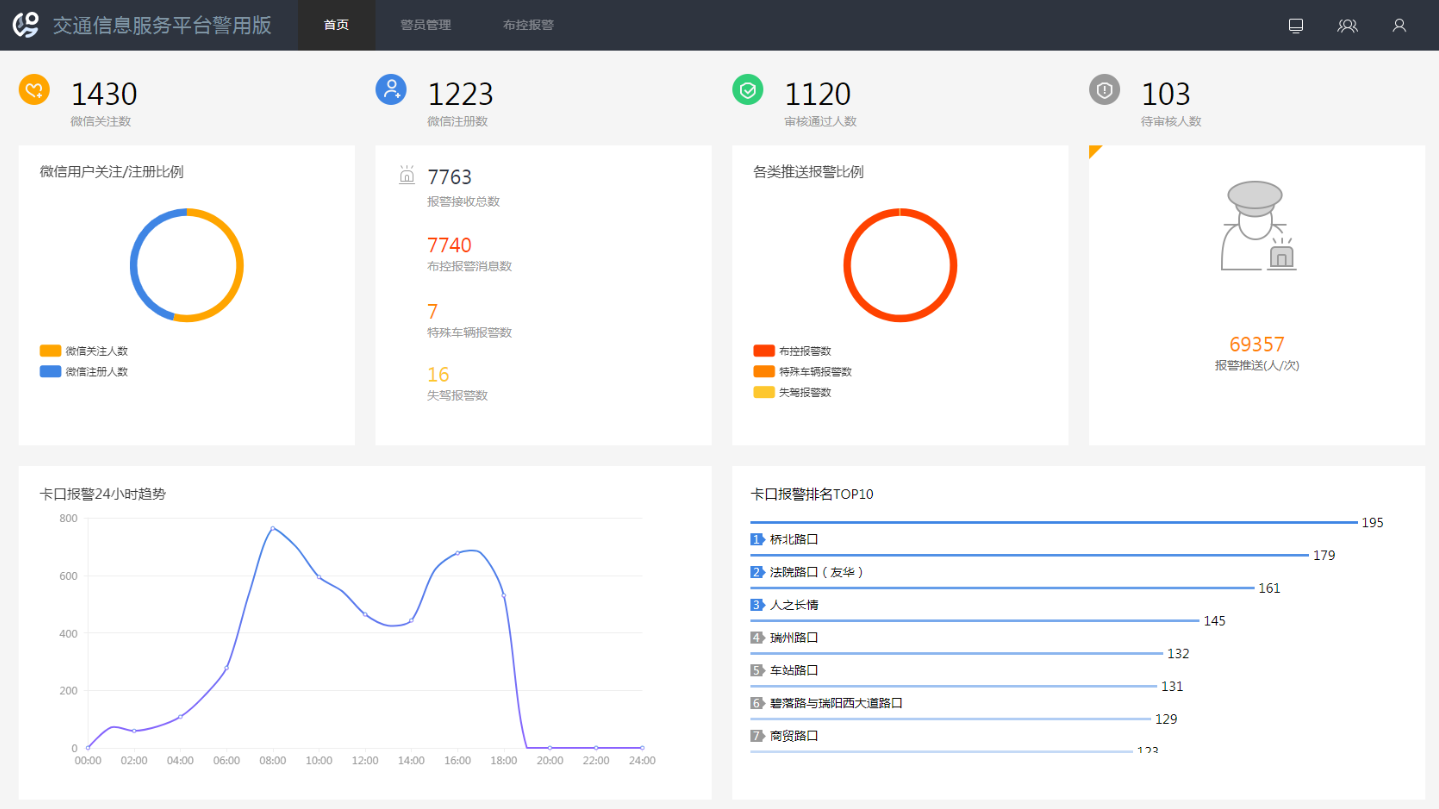
Task: Open the user profile icon in header
Action: pos(1399,25)
